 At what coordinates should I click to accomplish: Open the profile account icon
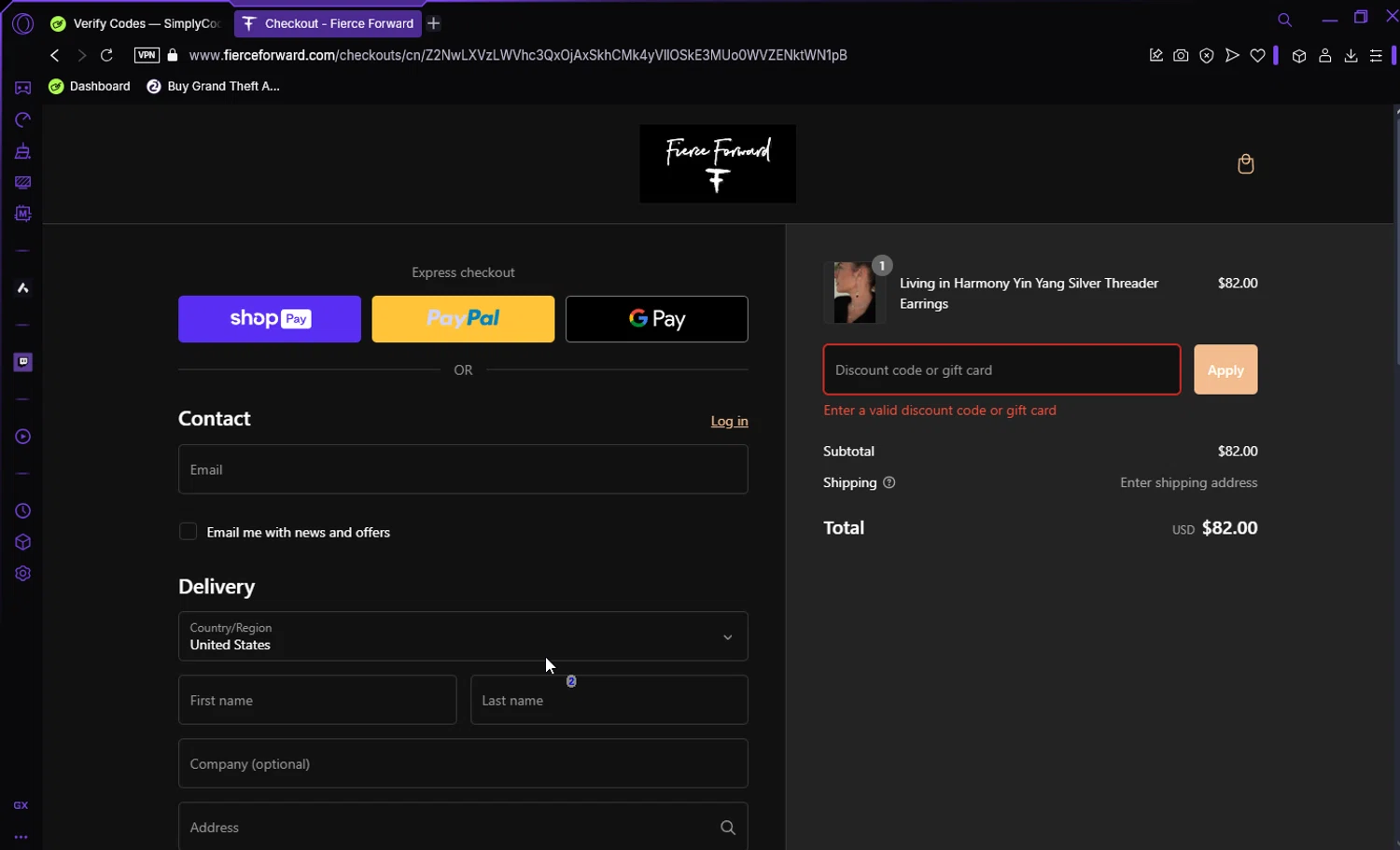pos(1324,56)
